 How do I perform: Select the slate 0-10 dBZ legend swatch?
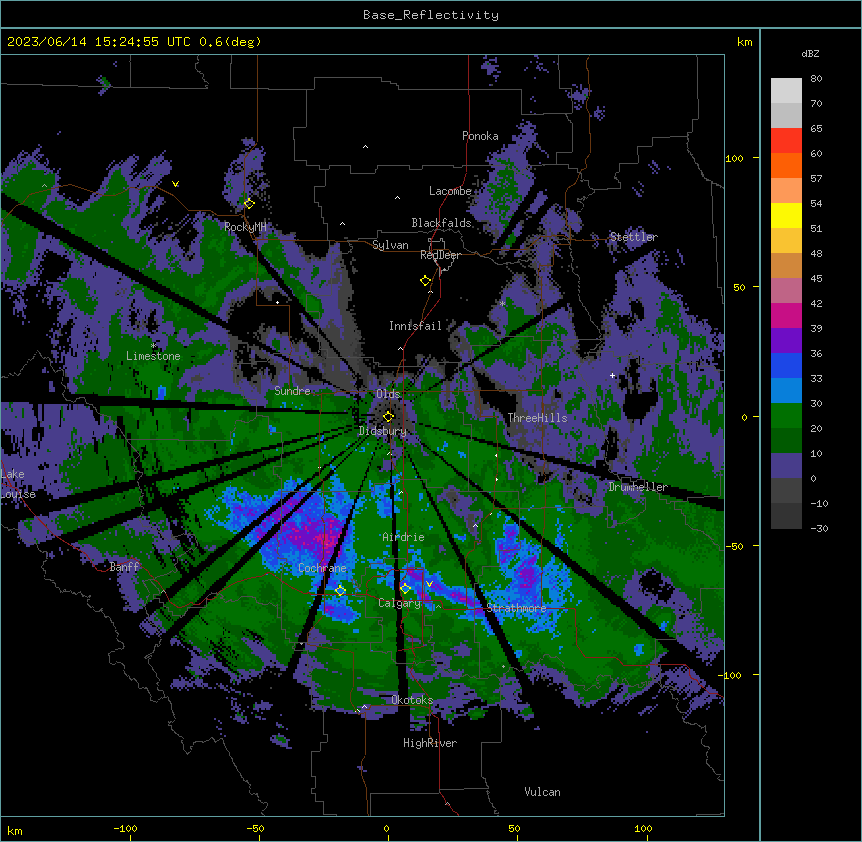786,466
